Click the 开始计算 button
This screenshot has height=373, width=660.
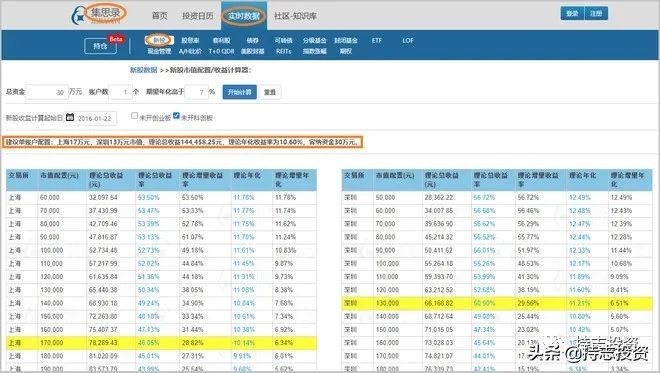point(240,92)
